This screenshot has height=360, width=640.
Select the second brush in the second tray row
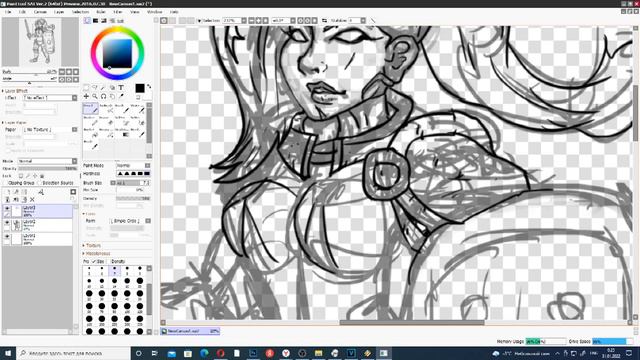[x=107, y=121]
